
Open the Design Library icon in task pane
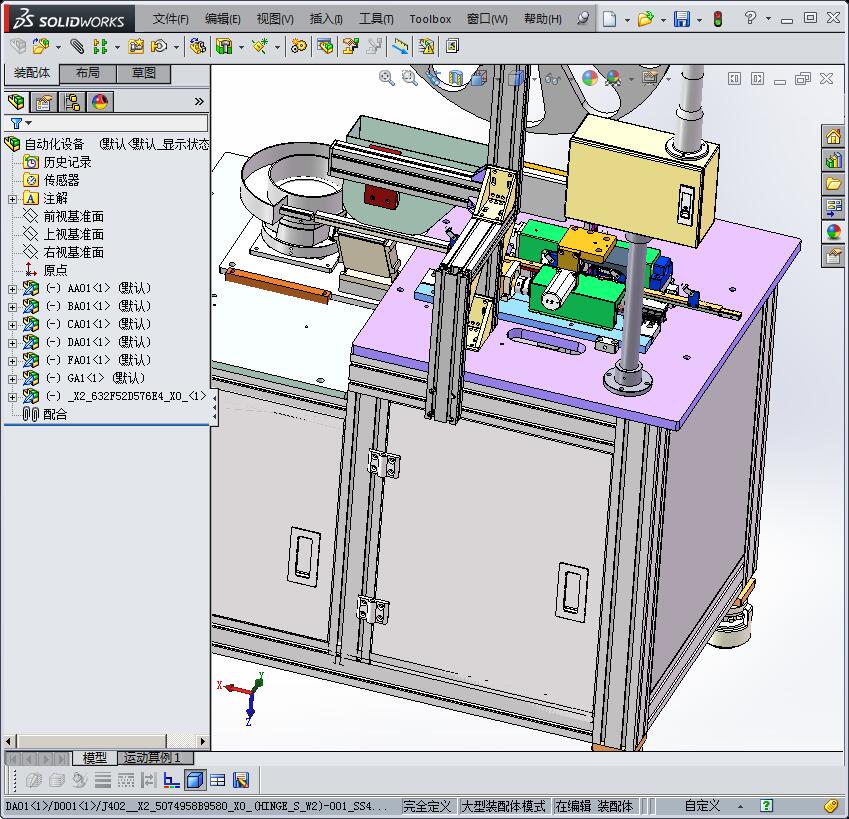click(833, 160)
